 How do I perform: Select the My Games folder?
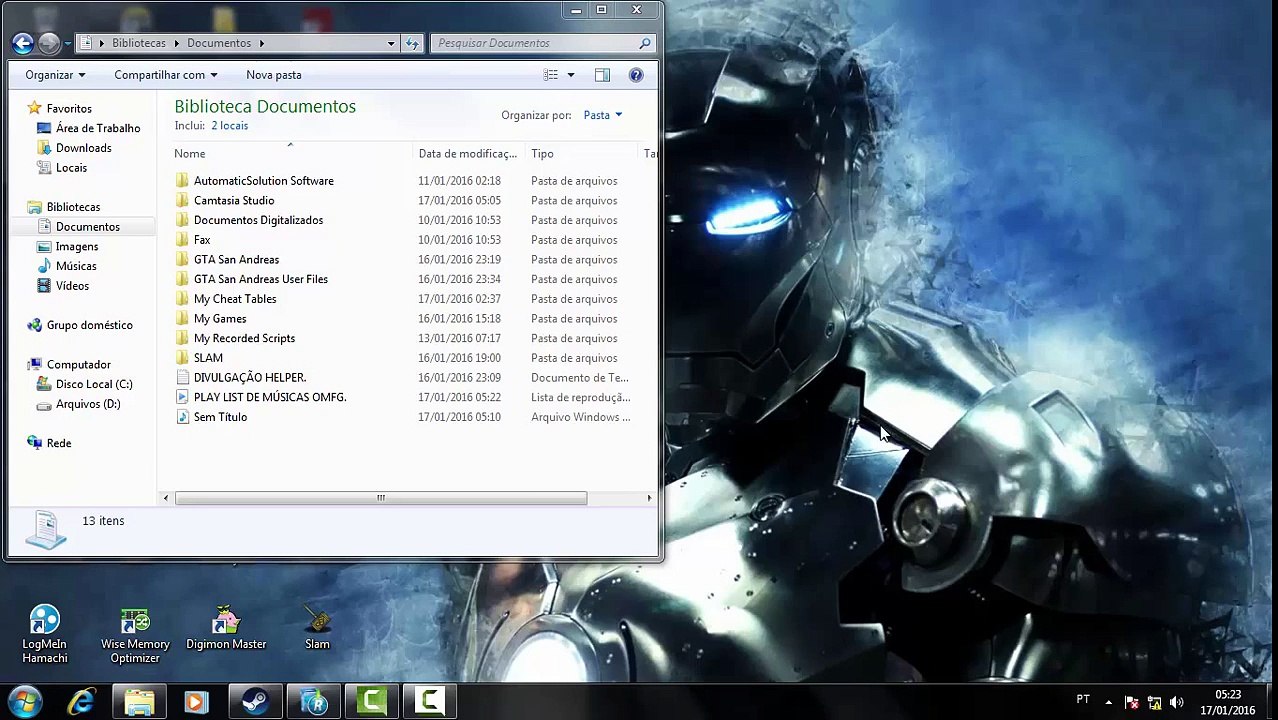[220, 319]
